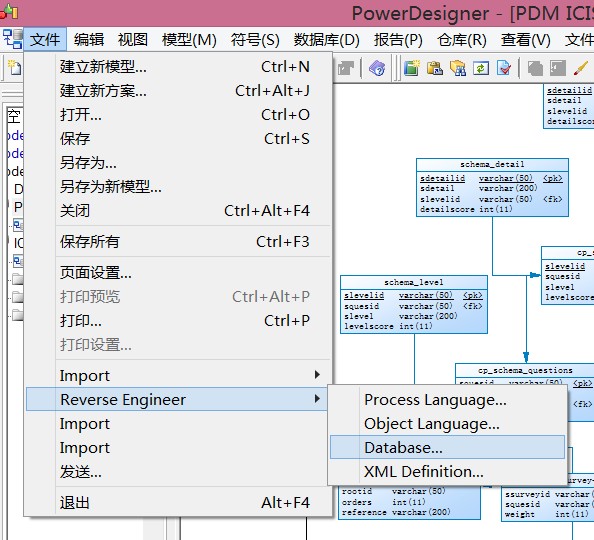This screenshot has height=540, width=594.
Task: Choose XML Definition... from submenu
Action: [x=447, y=471]
